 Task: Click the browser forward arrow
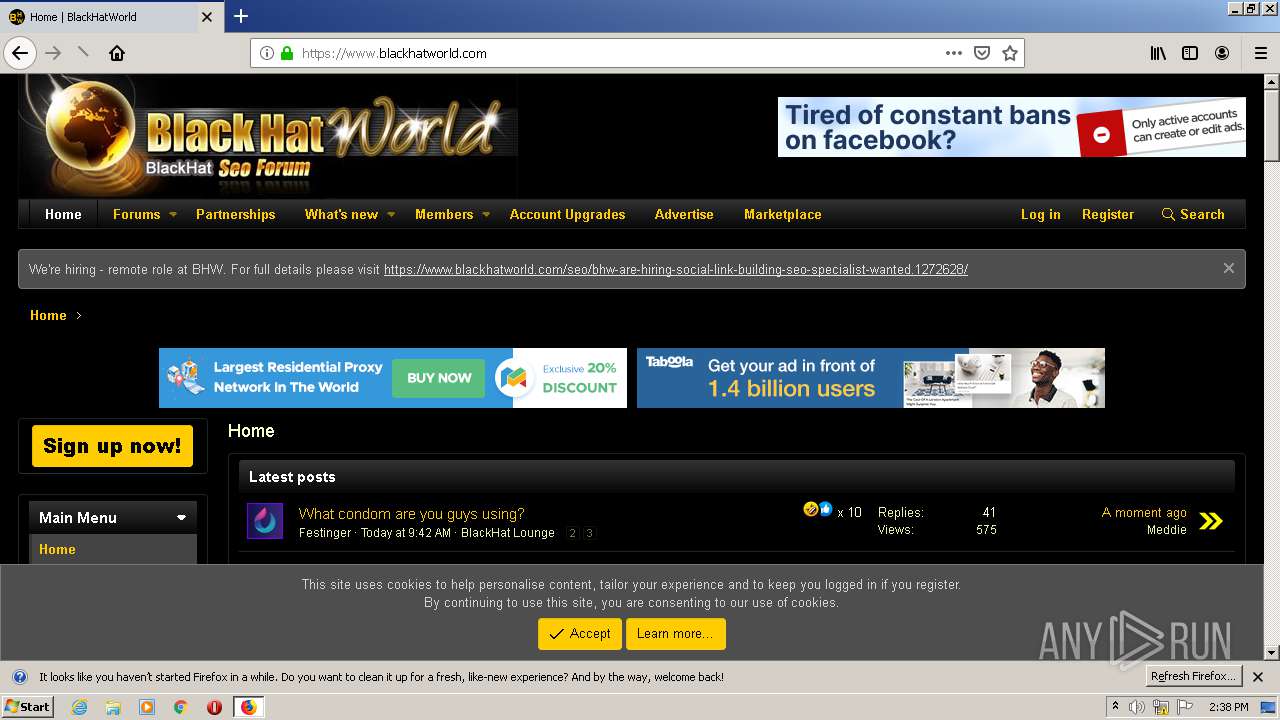[53, 53]
